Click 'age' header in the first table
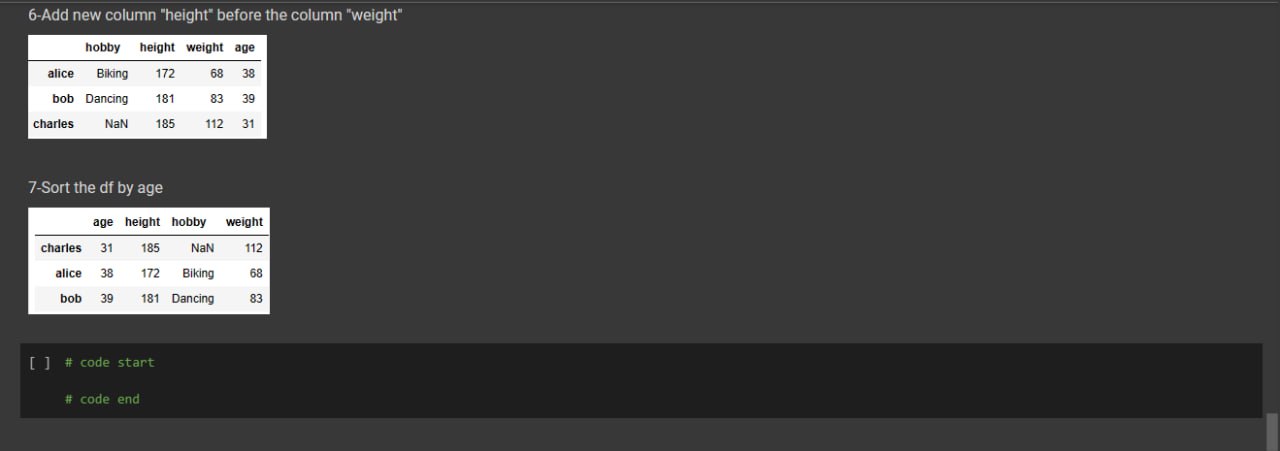1280x451 pixels. [245, 47]
